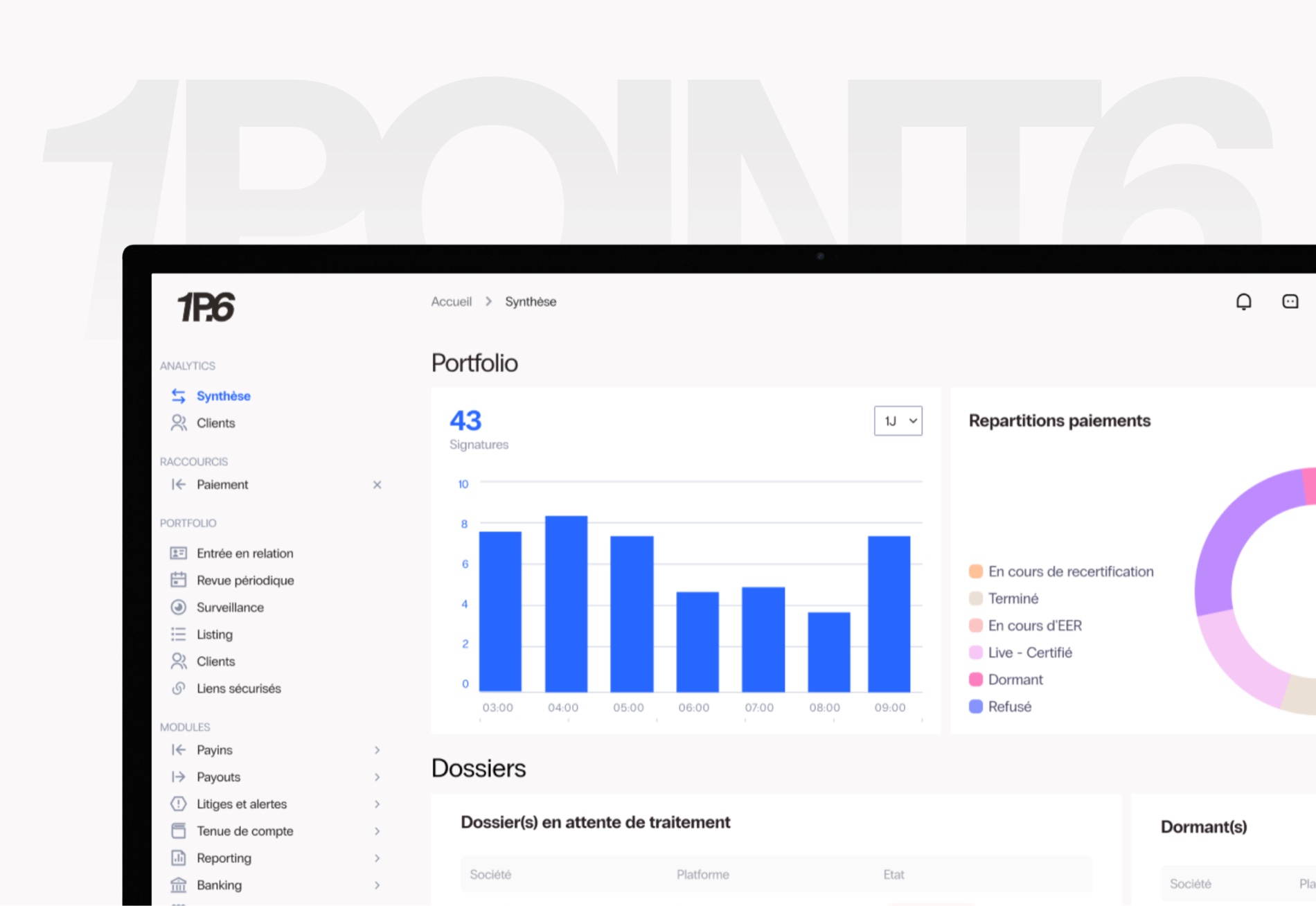1316x906 pixels.
Task: Expand Litiges et alertes chevron
Action: pos(377,804)
